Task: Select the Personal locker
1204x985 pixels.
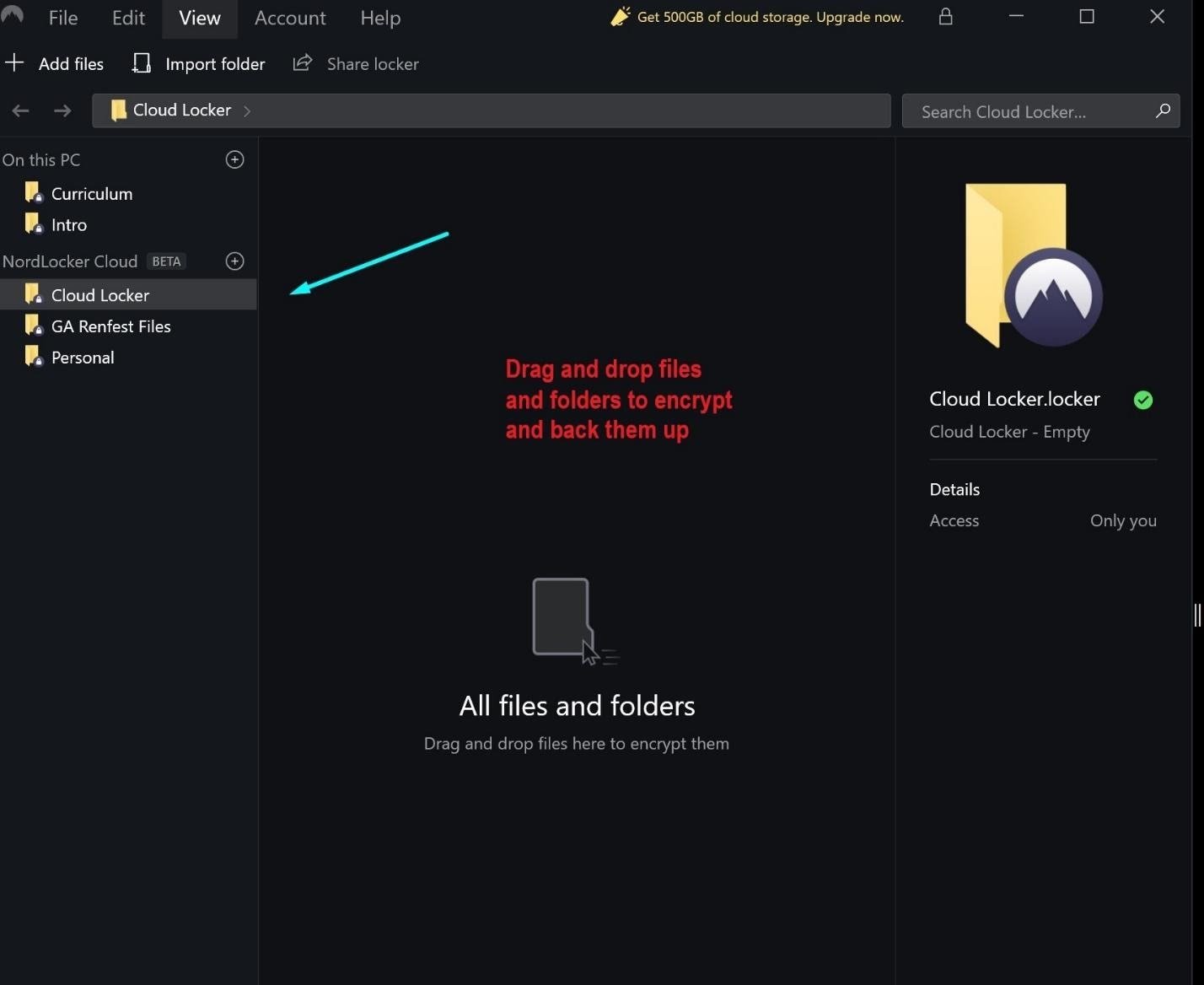Action: click(x=128, y=358)
